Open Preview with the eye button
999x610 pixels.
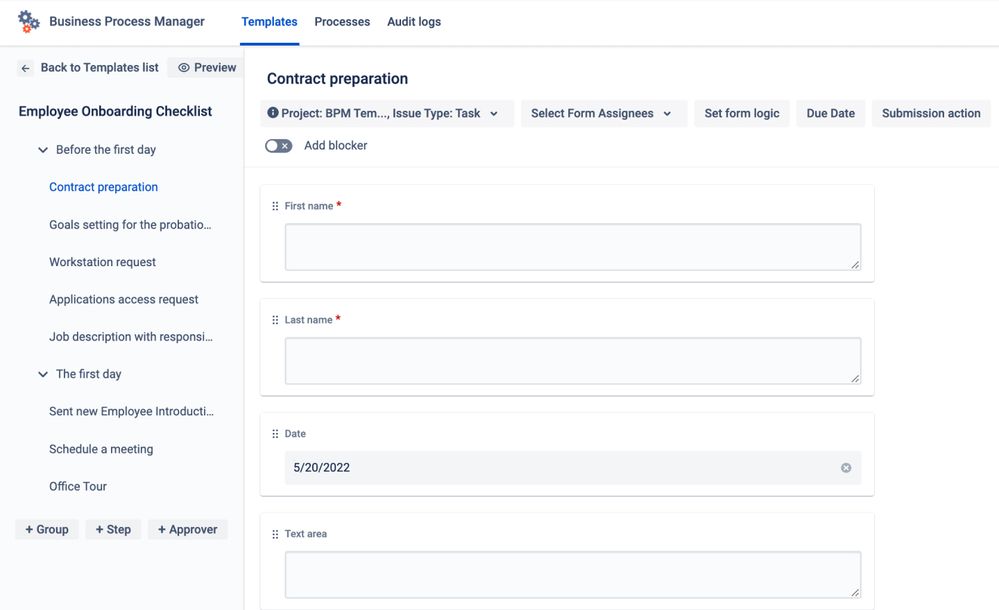[x=206, y=68]
